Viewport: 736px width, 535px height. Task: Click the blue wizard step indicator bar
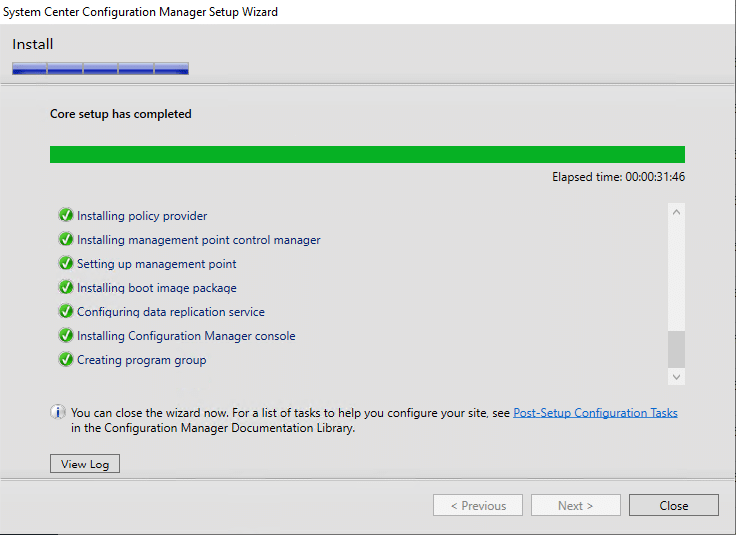coord(100,69)
